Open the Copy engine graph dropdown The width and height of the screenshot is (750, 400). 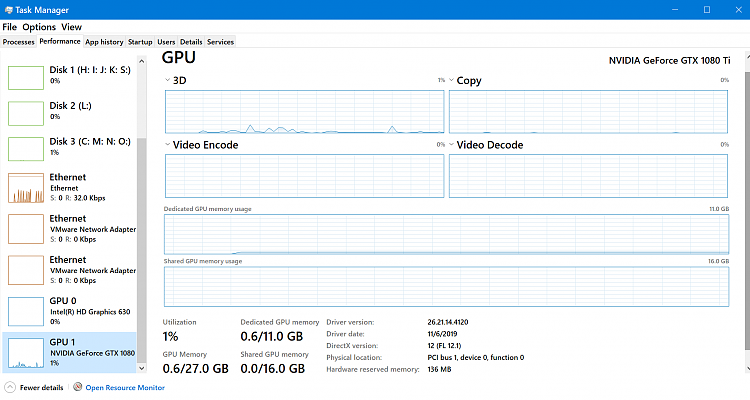click(452, 80)
